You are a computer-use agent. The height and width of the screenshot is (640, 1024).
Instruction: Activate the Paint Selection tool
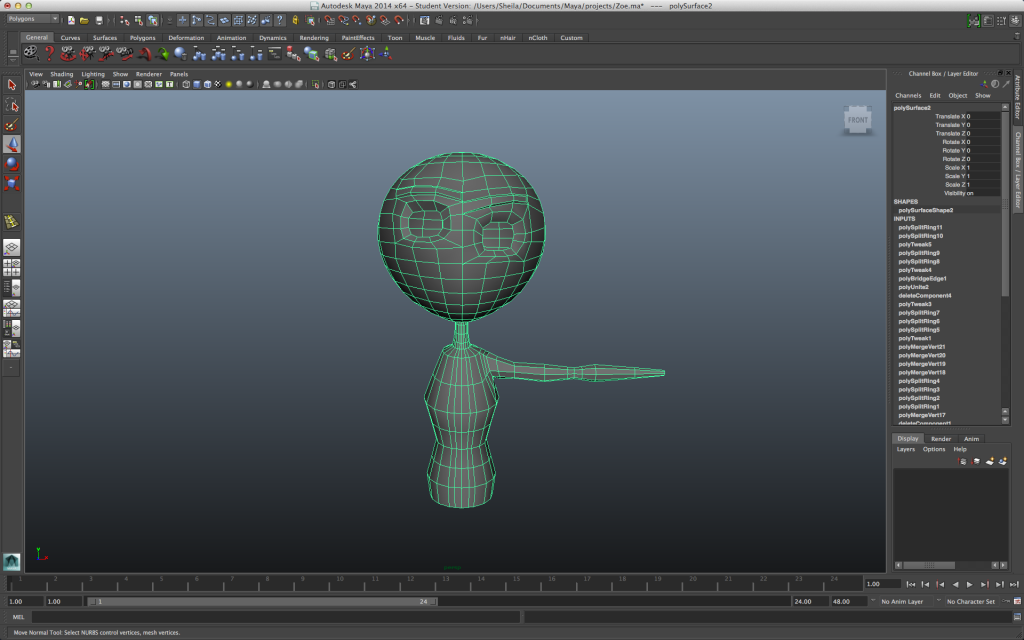pyautogui.click(x=12, y=125)
